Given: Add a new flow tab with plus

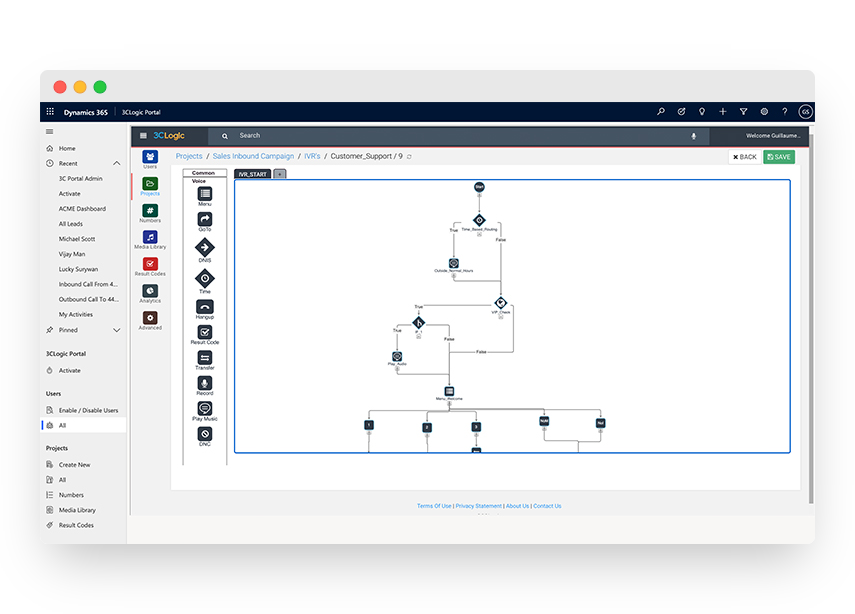Looking at the screenshot, I should (280, 174).
